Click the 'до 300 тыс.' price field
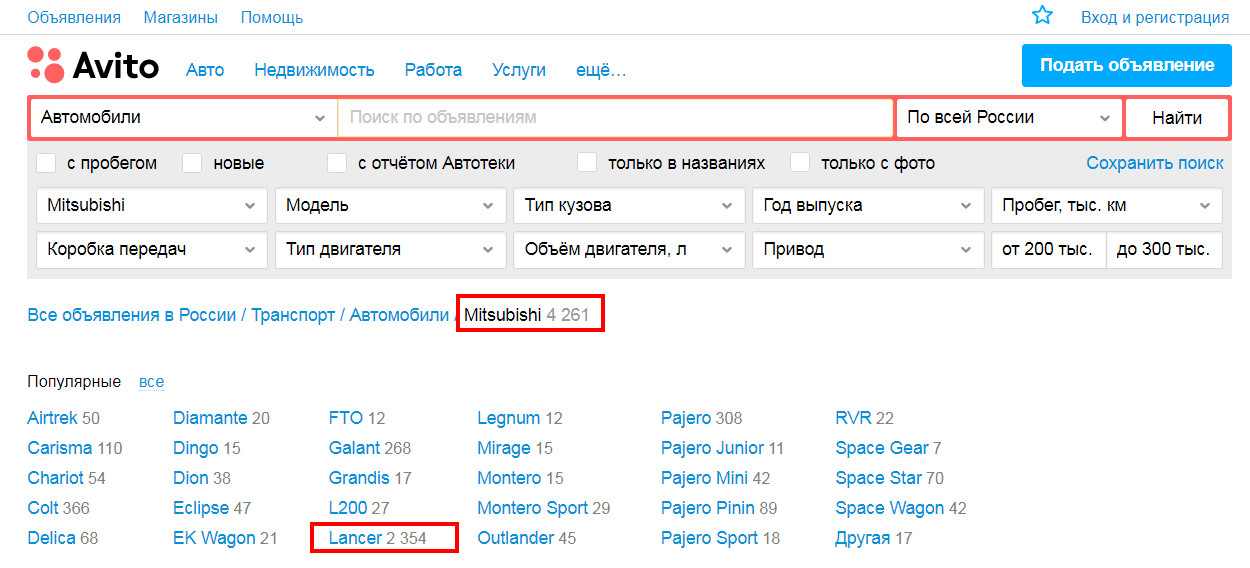1250x568 pixels. [x=1164, y=250]
